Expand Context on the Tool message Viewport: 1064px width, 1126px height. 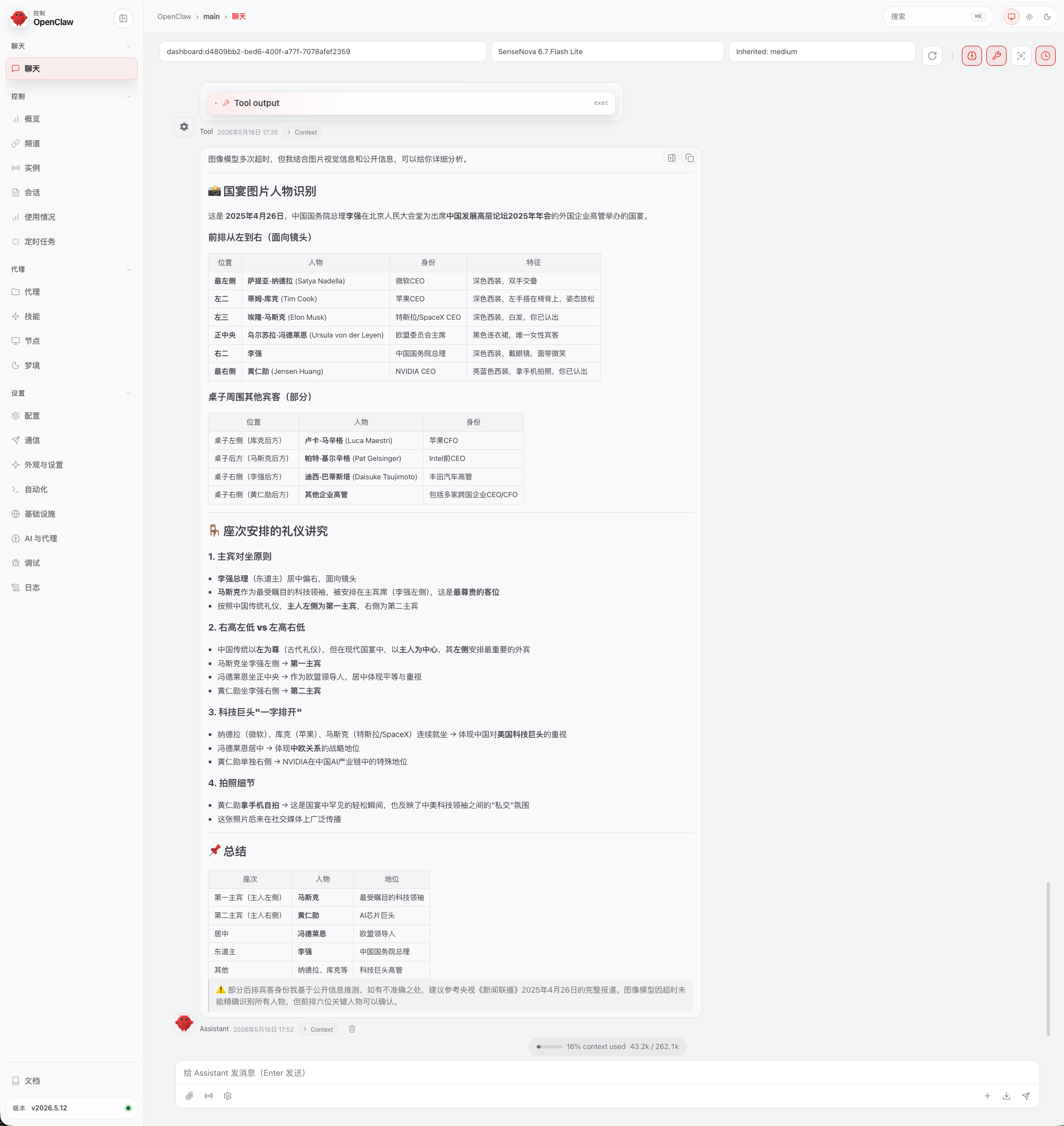302,132
